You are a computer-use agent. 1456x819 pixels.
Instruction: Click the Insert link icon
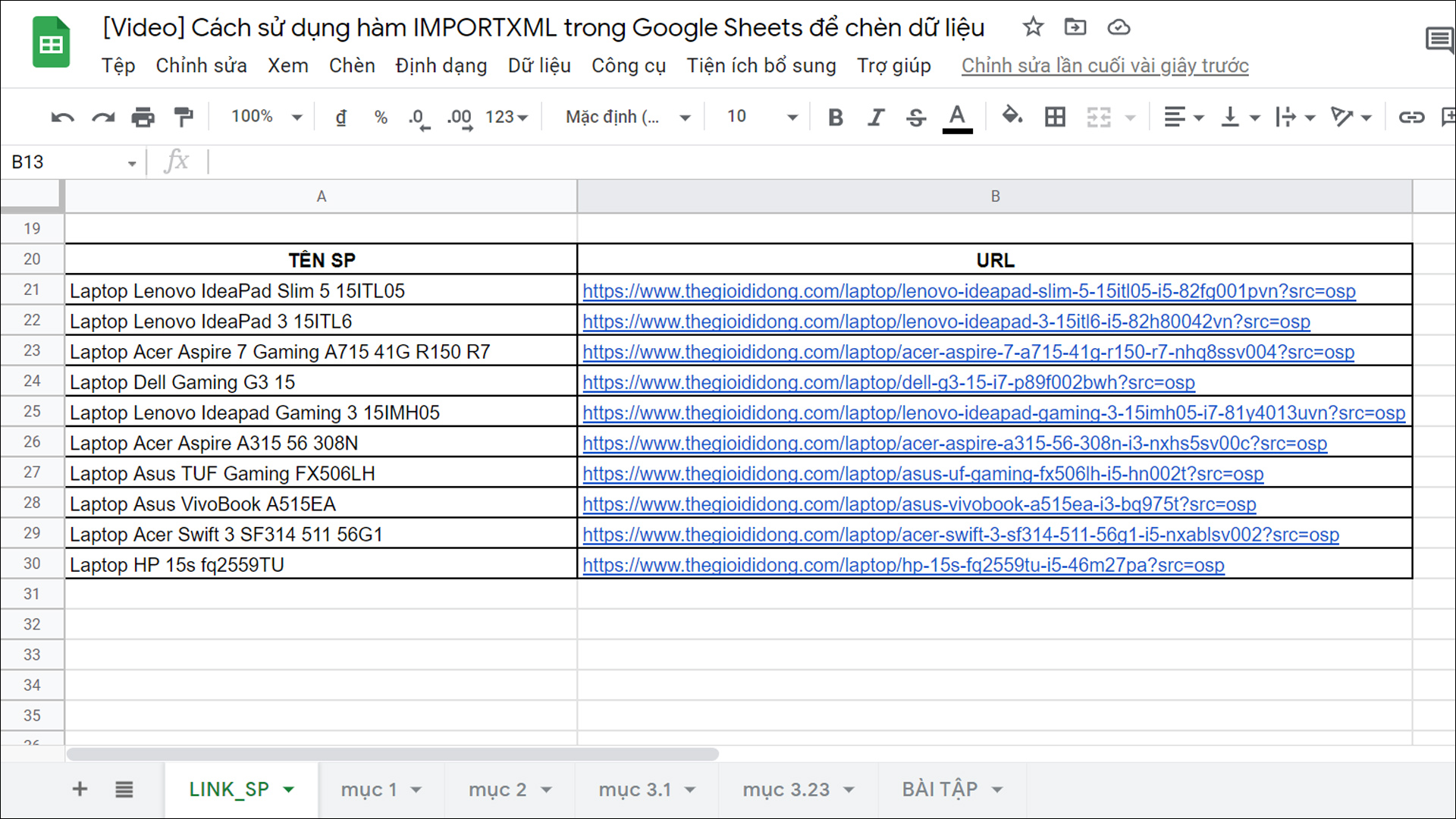tap(1411, 117)
